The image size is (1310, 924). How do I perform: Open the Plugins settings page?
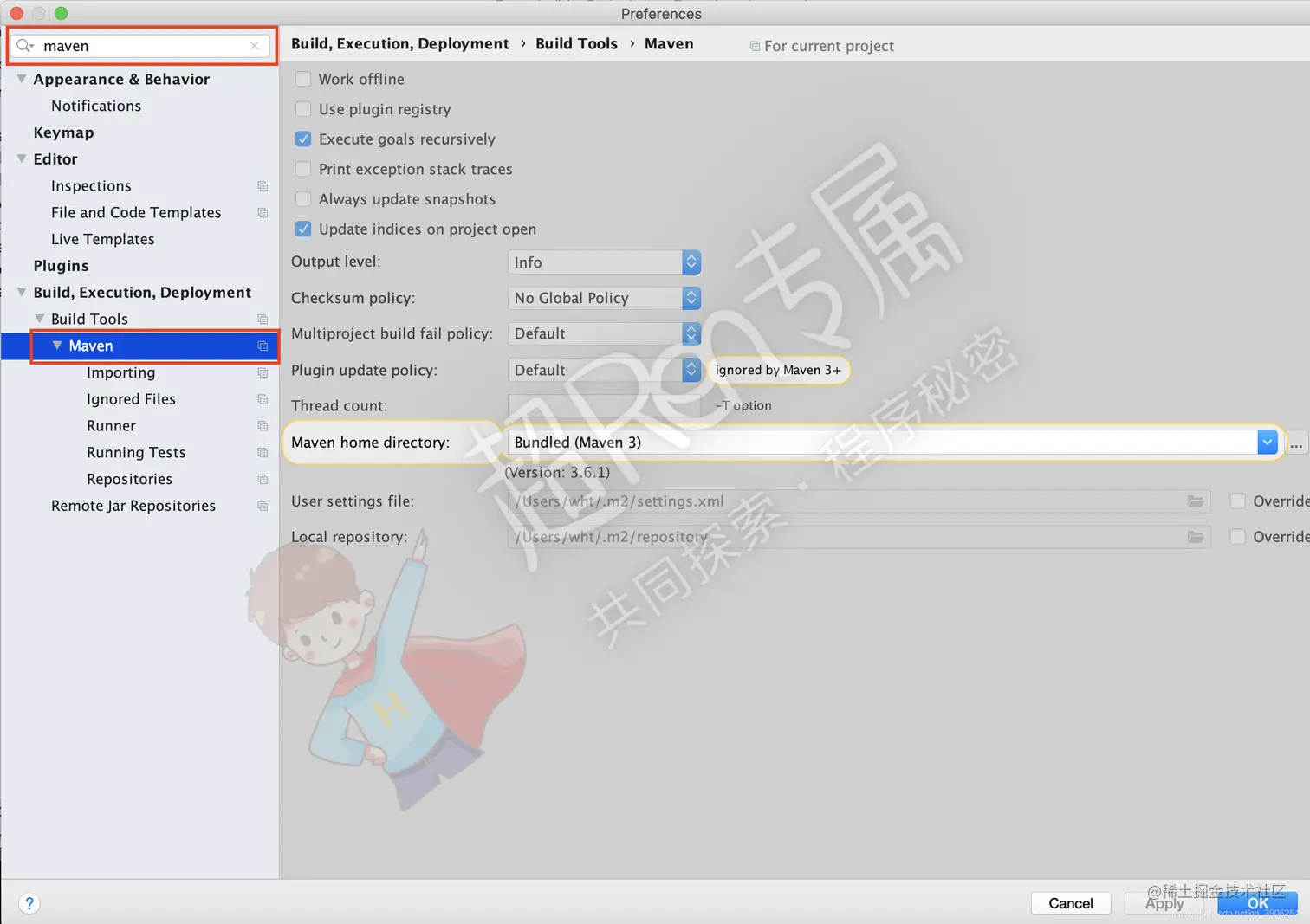pyautogui.click(x=61, y=266)
